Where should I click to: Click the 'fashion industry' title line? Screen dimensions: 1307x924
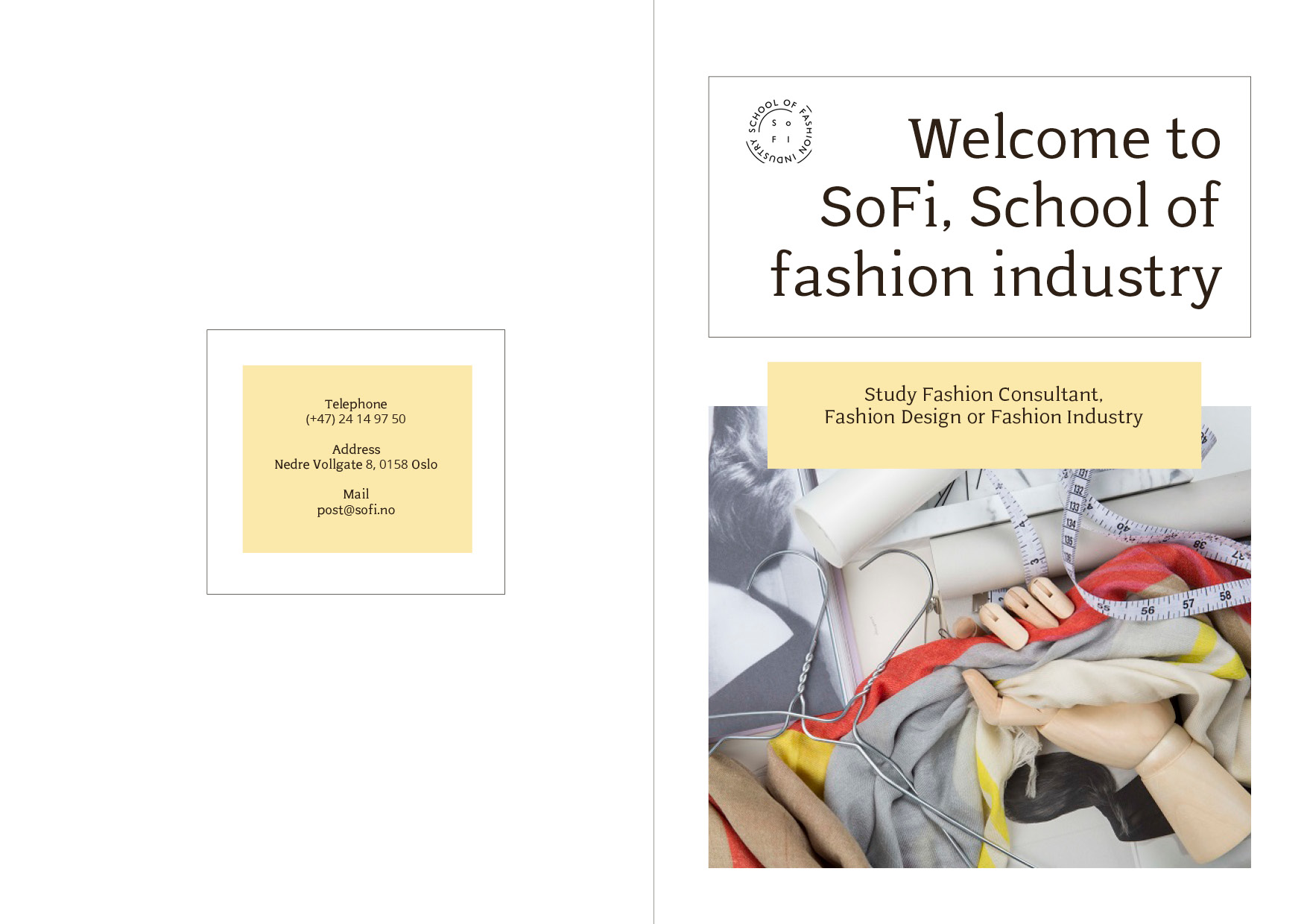tap(996, 276)
